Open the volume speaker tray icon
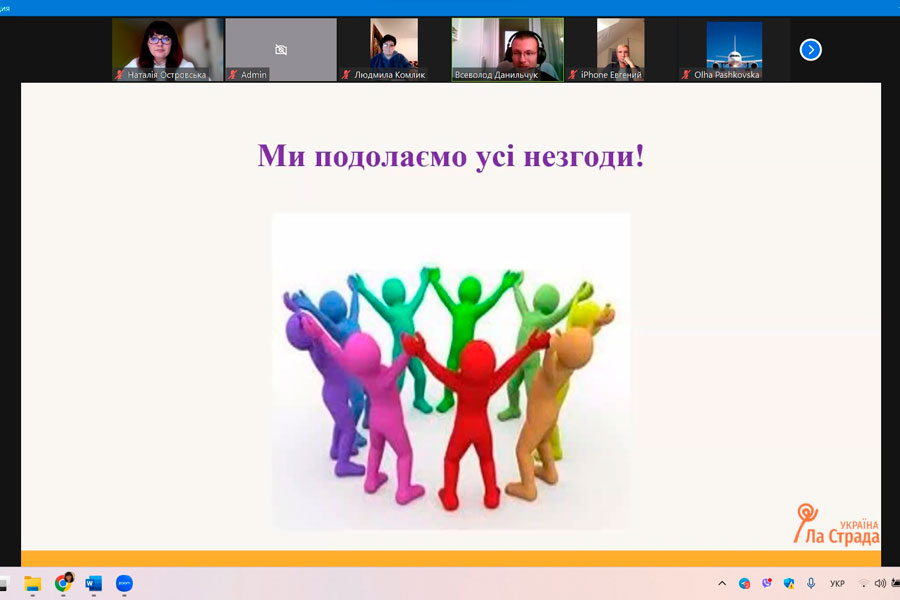Screen dimensions: 900x600 click(880, 583)
